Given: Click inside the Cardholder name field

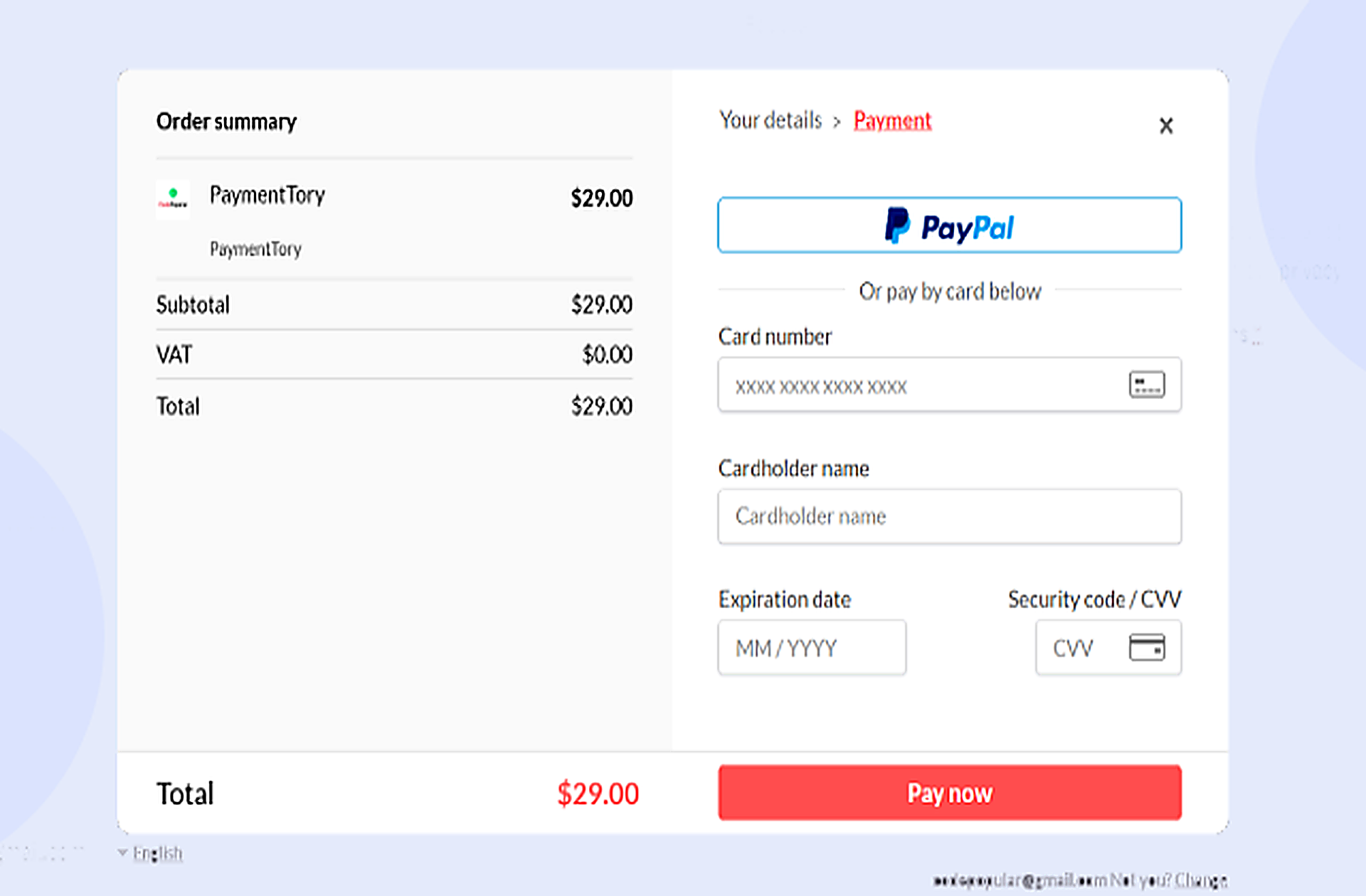Looking at the screenshot, I should point(949,516).
